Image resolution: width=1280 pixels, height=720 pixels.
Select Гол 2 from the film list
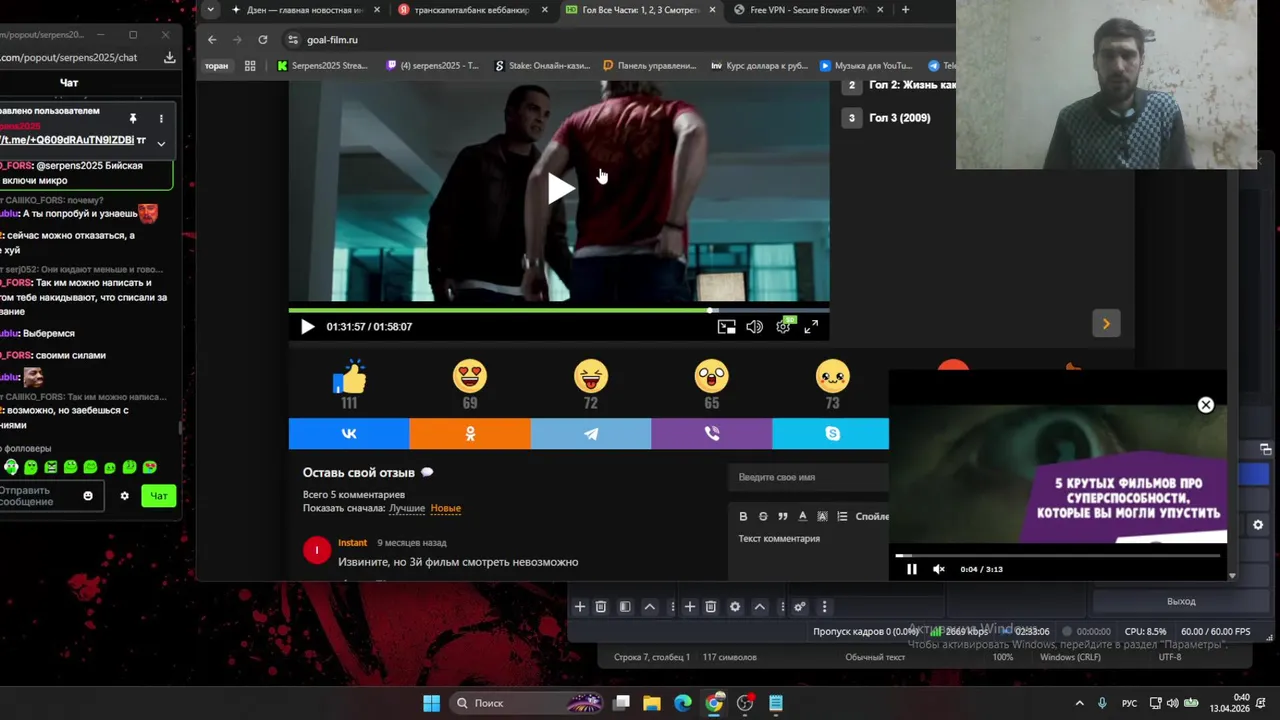(900, 86)
